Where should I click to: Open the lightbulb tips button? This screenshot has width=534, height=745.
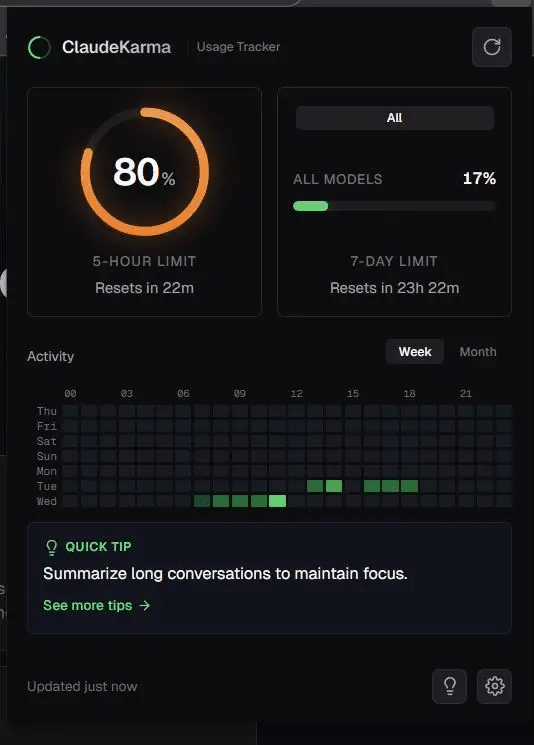(449, 686)
